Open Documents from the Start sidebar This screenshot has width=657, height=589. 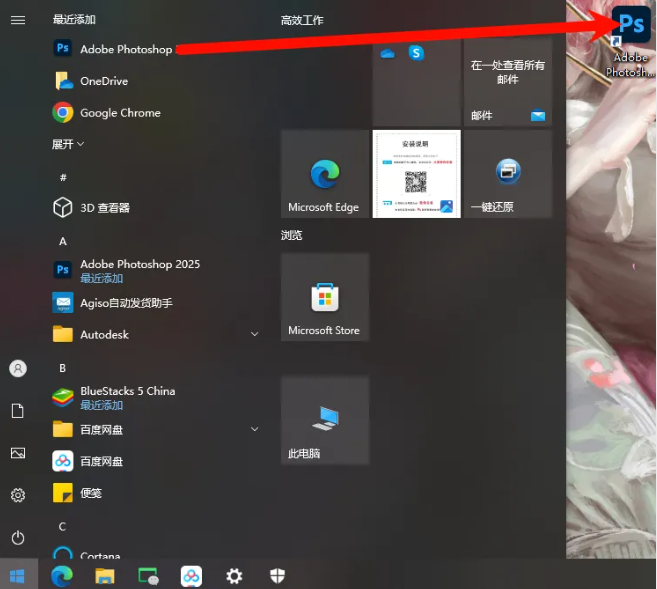(18, 411)
